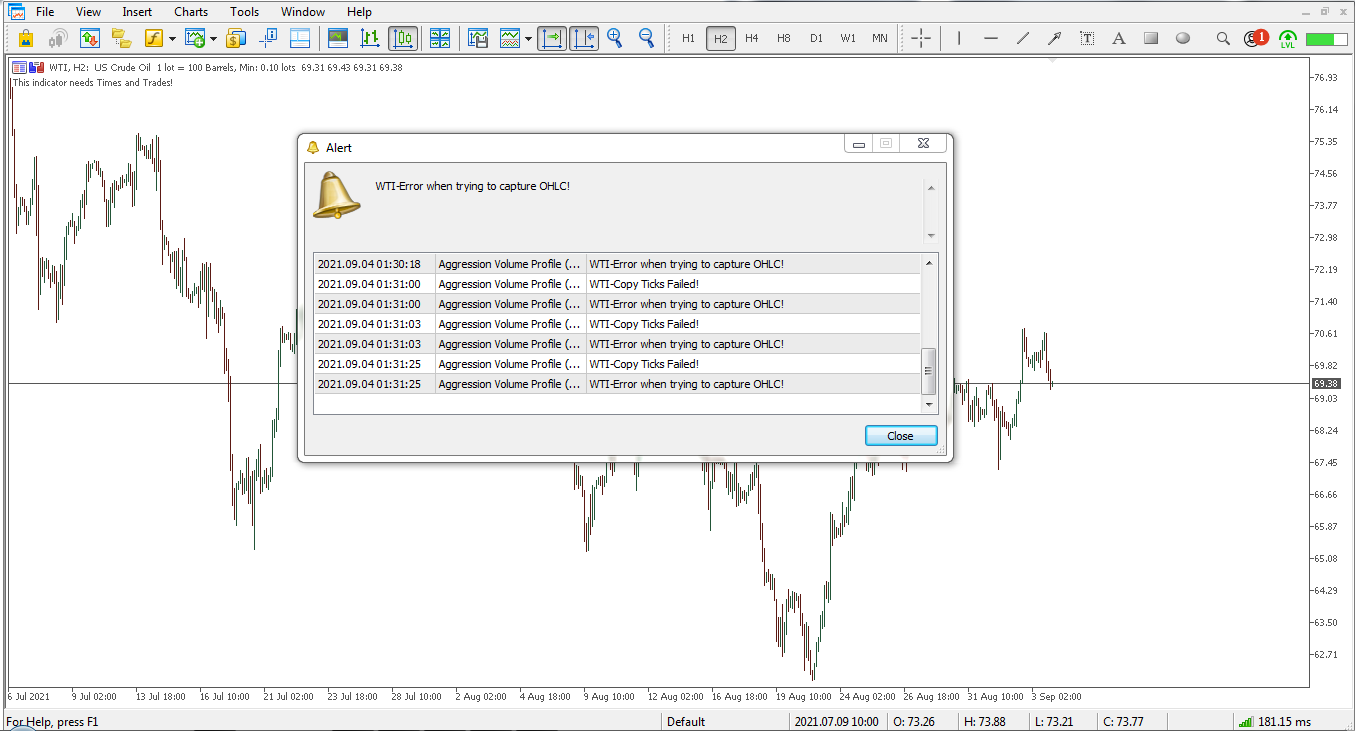Open the Signals radio-wave toolbar icon
The height and width of the screenshot is (731, 1355).
(x=58, y=39)
